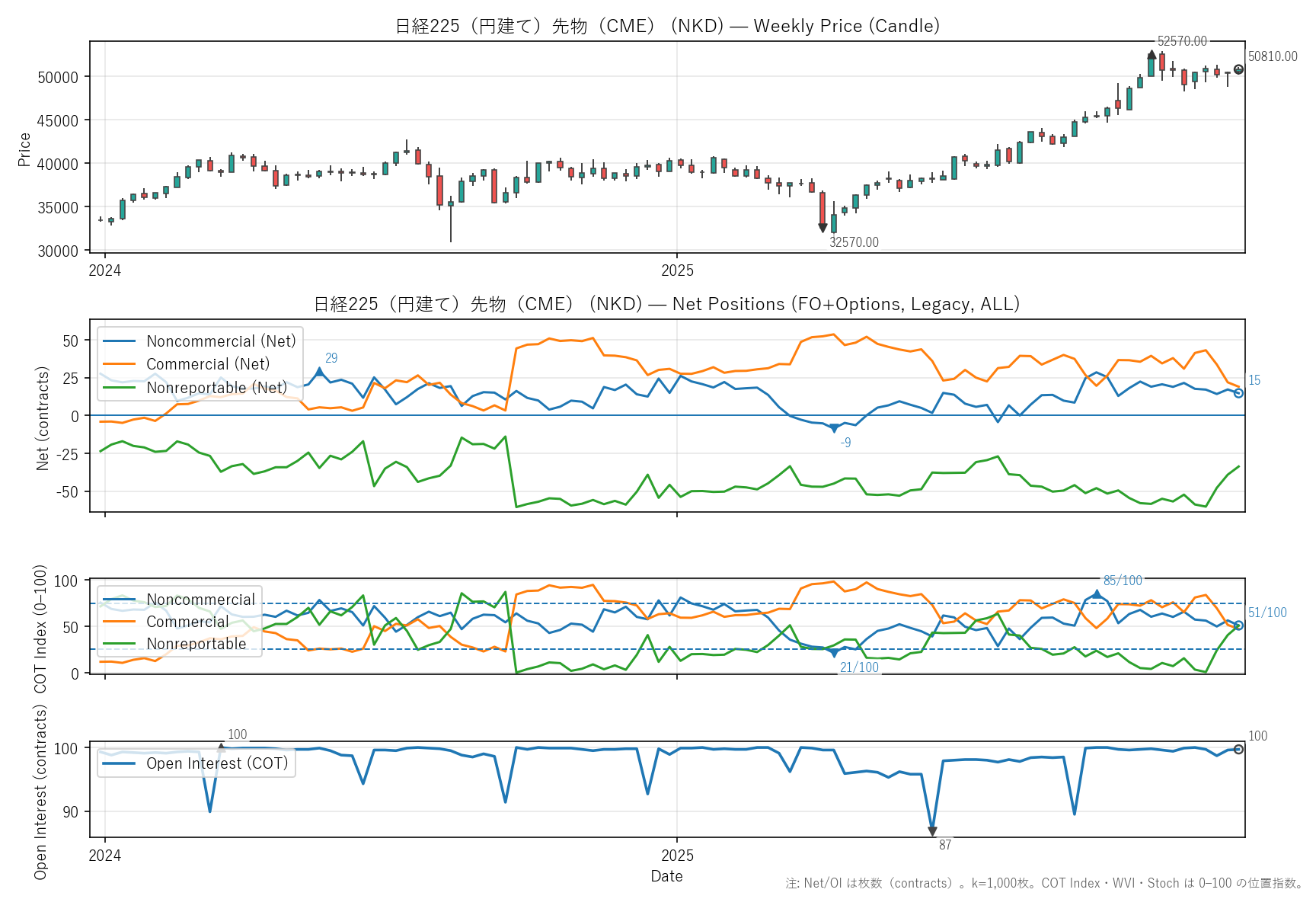The width and height of the screenshot is (1316, 899).
Task: Select the open interest minimum marker labeled 87
Action: [932, 831]
